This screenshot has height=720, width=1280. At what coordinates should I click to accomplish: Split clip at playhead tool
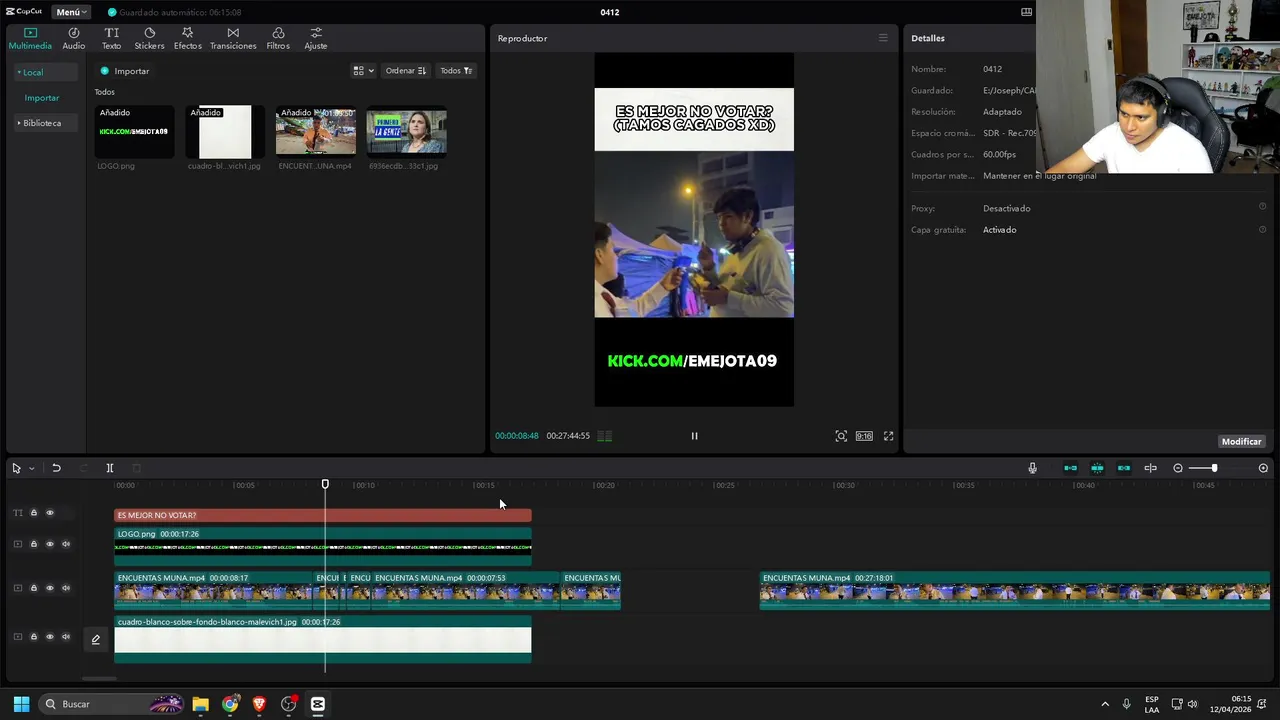[x=110, y=468]
